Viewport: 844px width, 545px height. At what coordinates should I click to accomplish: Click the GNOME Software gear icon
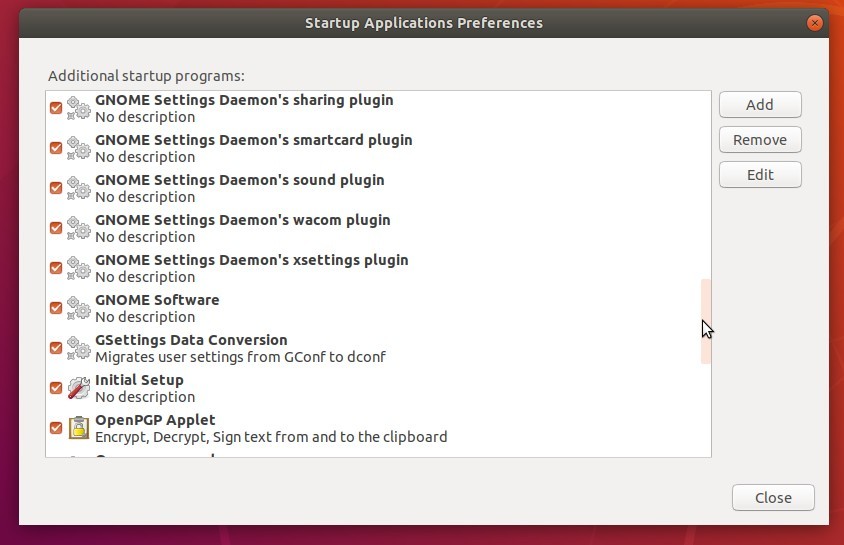79,308
